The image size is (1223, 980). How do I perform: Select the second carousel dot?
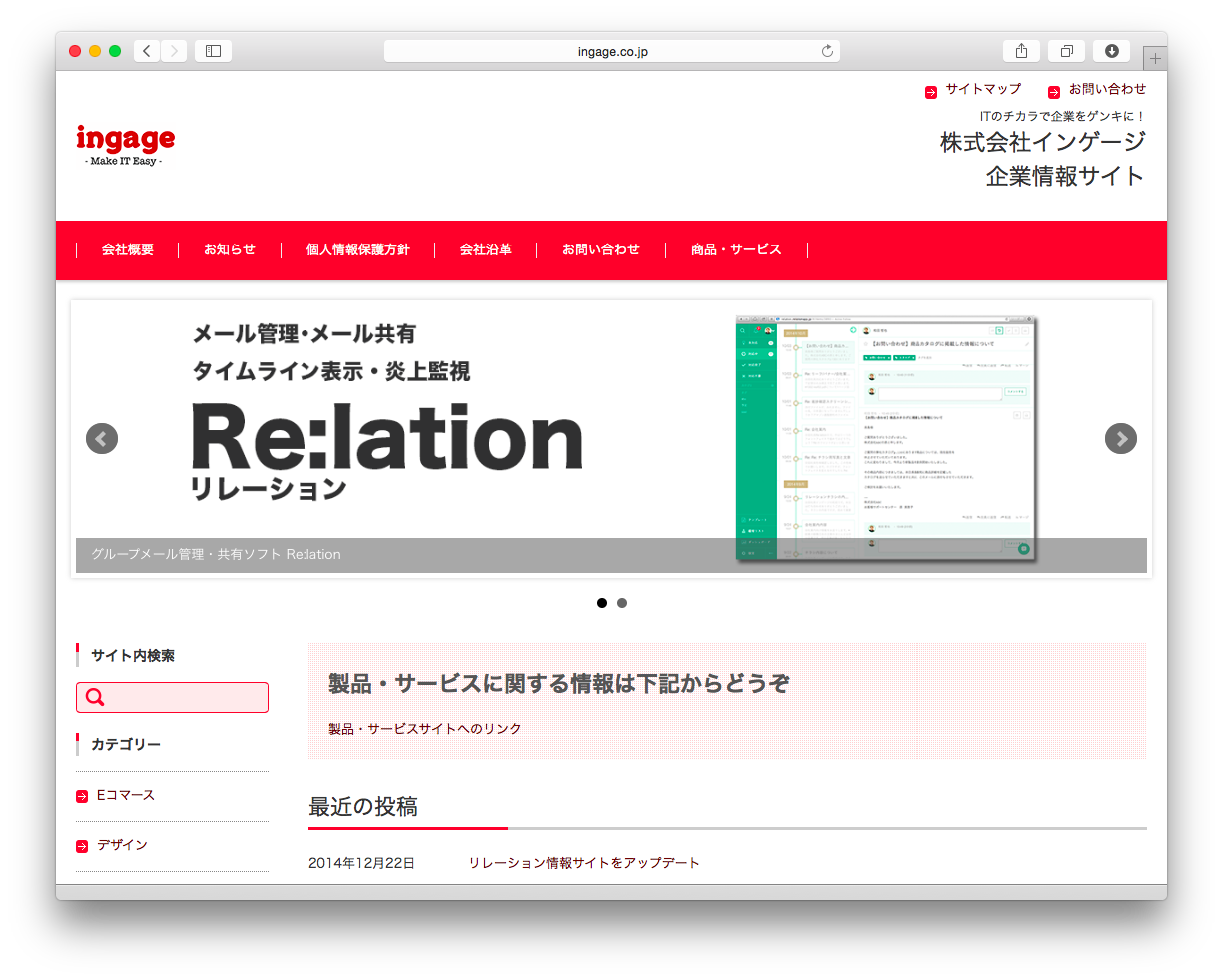(x=622, y=603)
